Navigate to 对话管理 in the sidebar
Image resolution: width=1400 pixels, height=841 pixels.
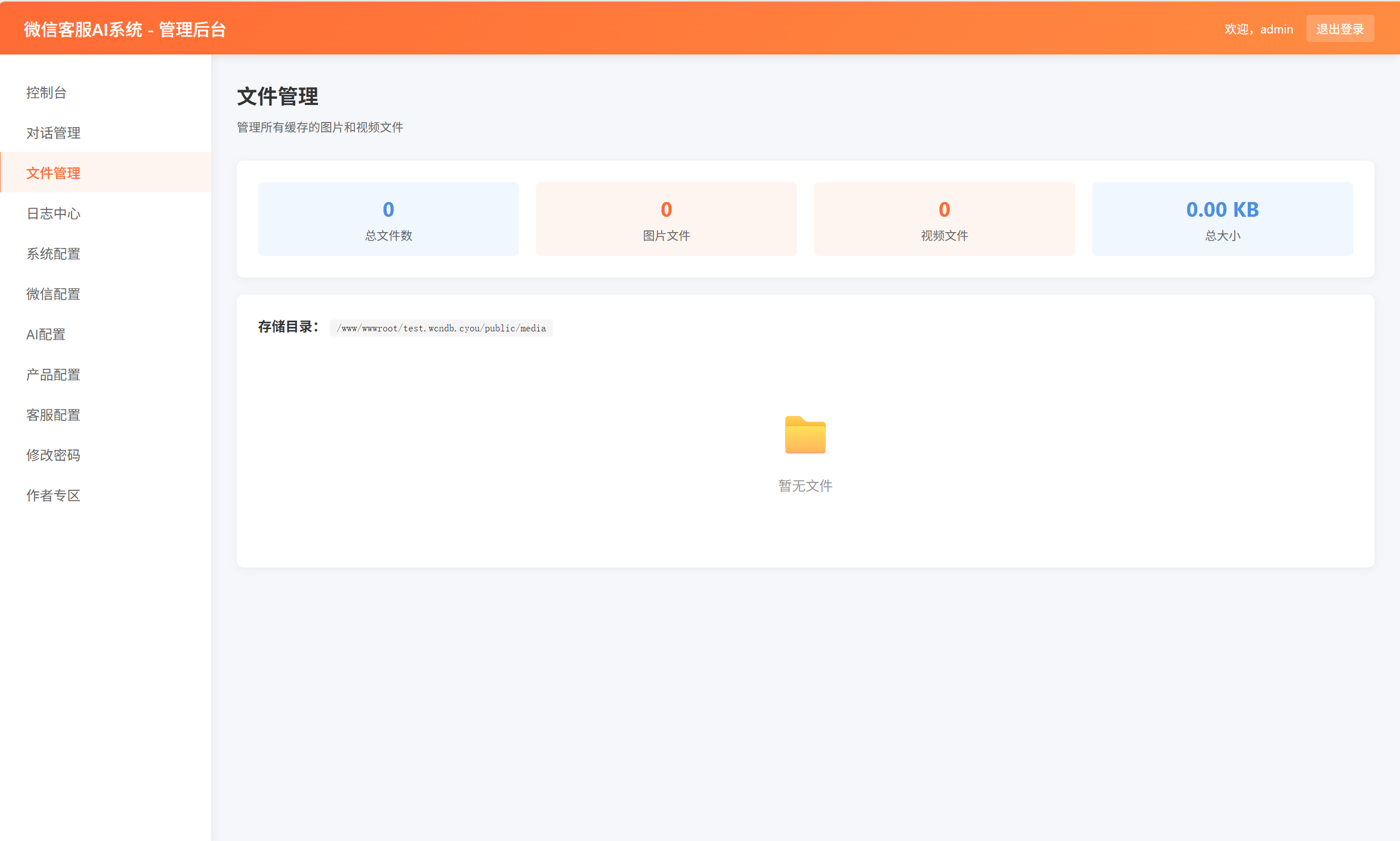(53, 132)
